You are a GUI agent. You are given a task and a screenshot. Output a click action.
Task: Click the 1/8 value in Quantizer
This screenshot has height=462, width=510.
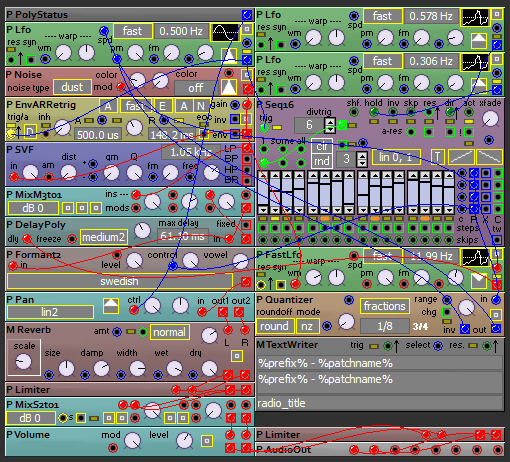coord(385,326)
